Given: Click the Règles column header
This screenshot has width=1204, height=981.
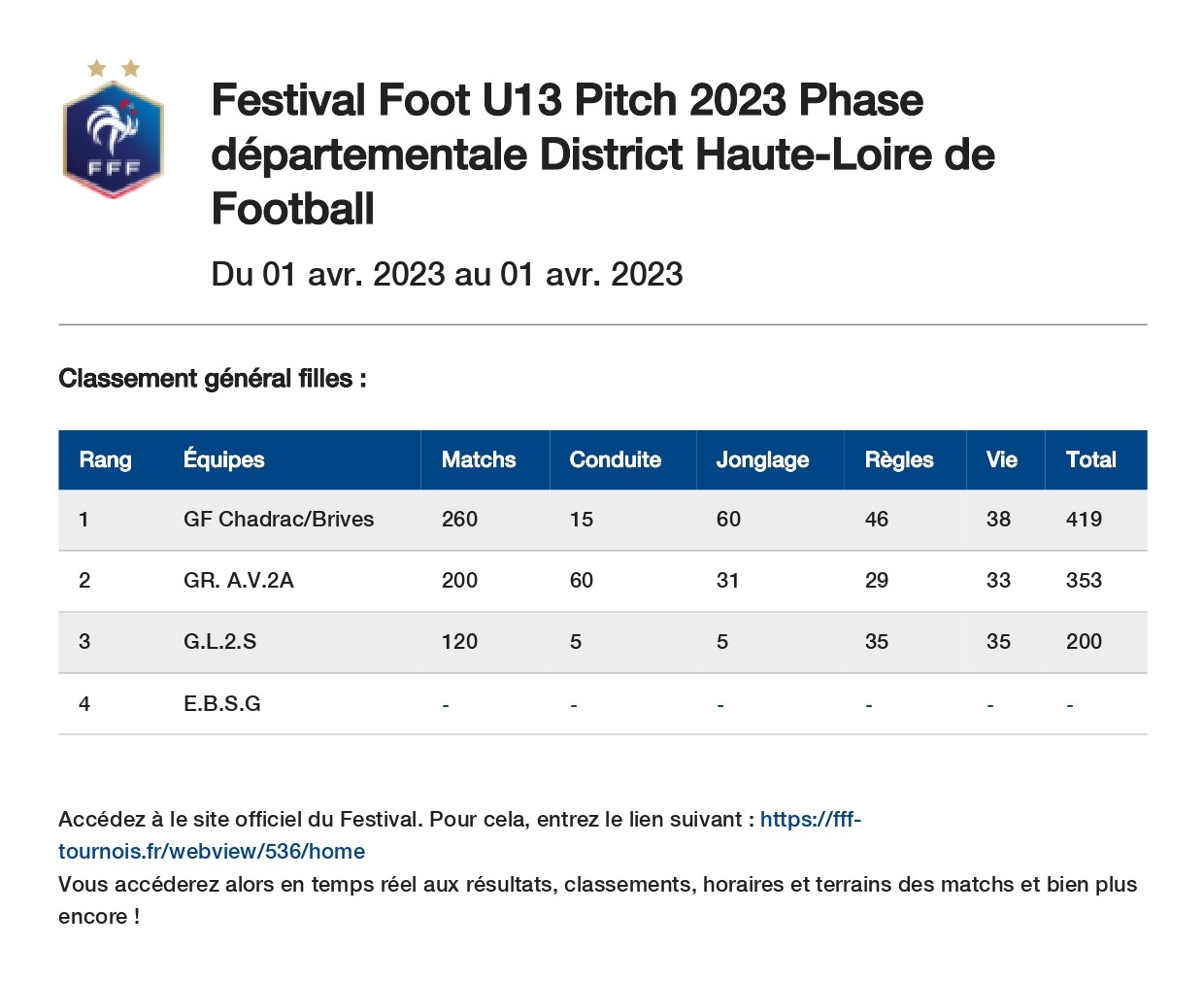Looking at the screenshot, I should click(x=899, y=460).
